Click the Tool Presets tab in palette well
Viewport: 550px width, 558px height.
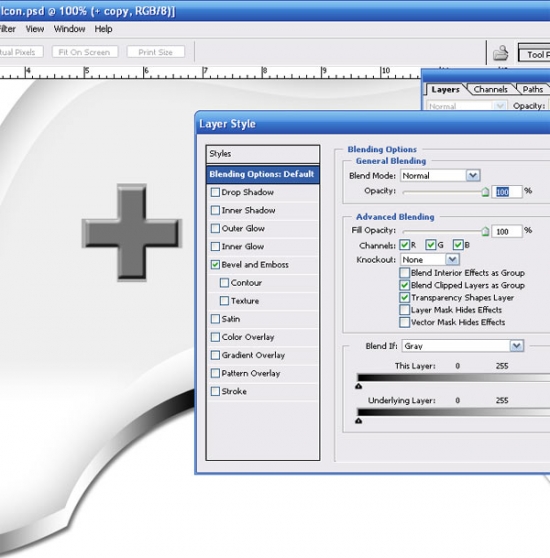535,54
